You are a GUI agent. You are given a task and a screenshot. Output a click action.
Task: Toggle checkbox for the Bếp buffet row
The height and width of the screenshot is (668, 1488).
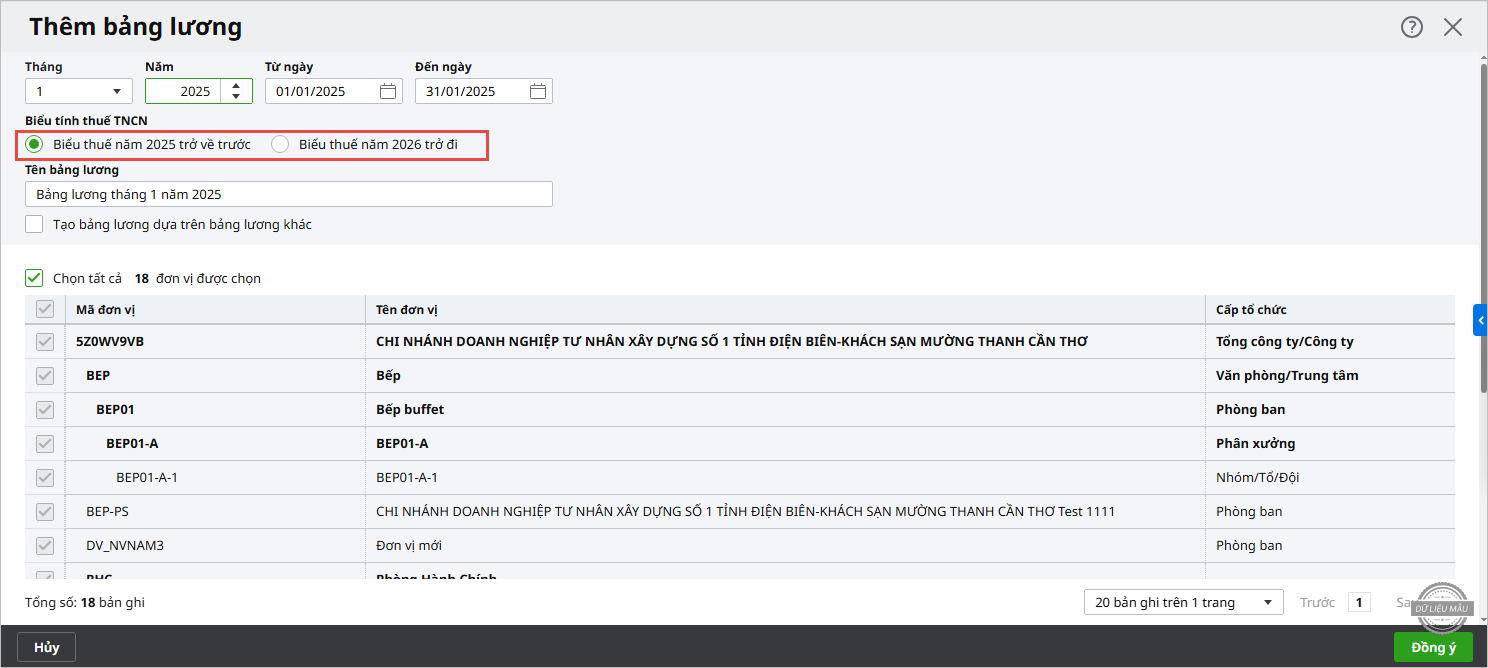coord(45,409)
